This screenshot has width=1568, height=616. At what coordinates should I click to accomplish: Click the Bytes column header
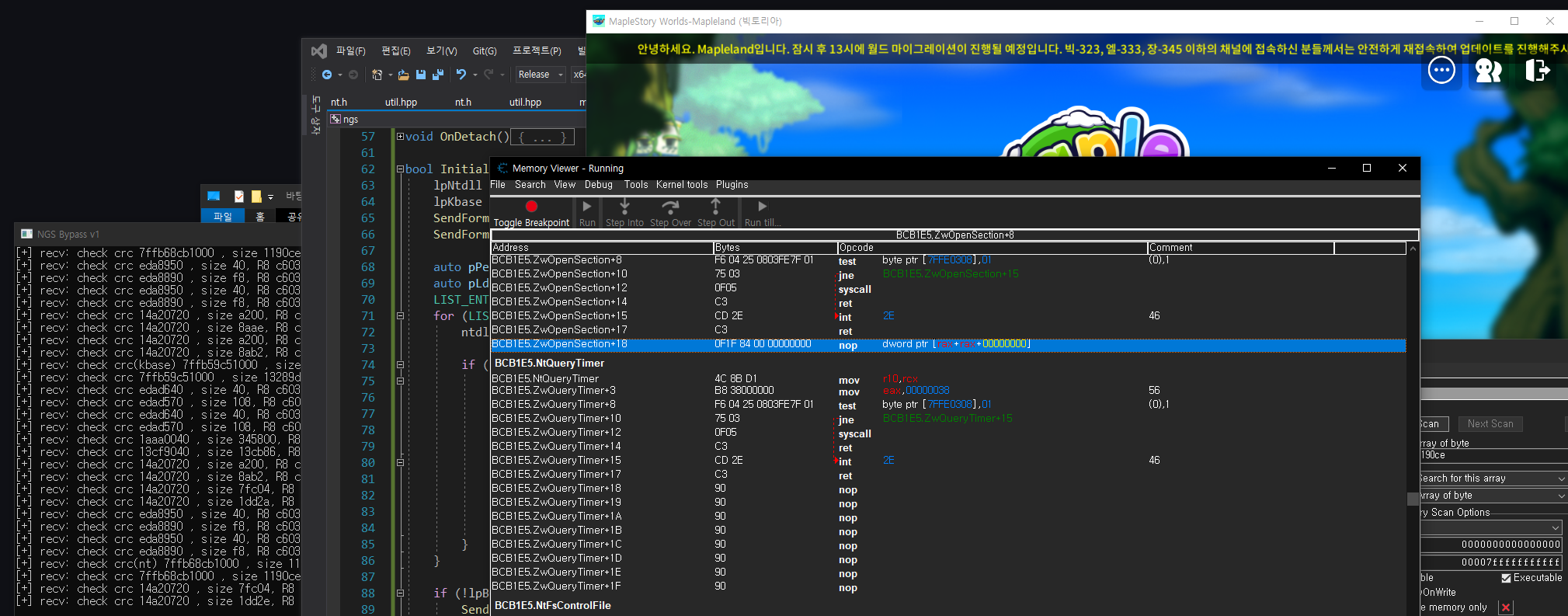[x=775, y=248]
